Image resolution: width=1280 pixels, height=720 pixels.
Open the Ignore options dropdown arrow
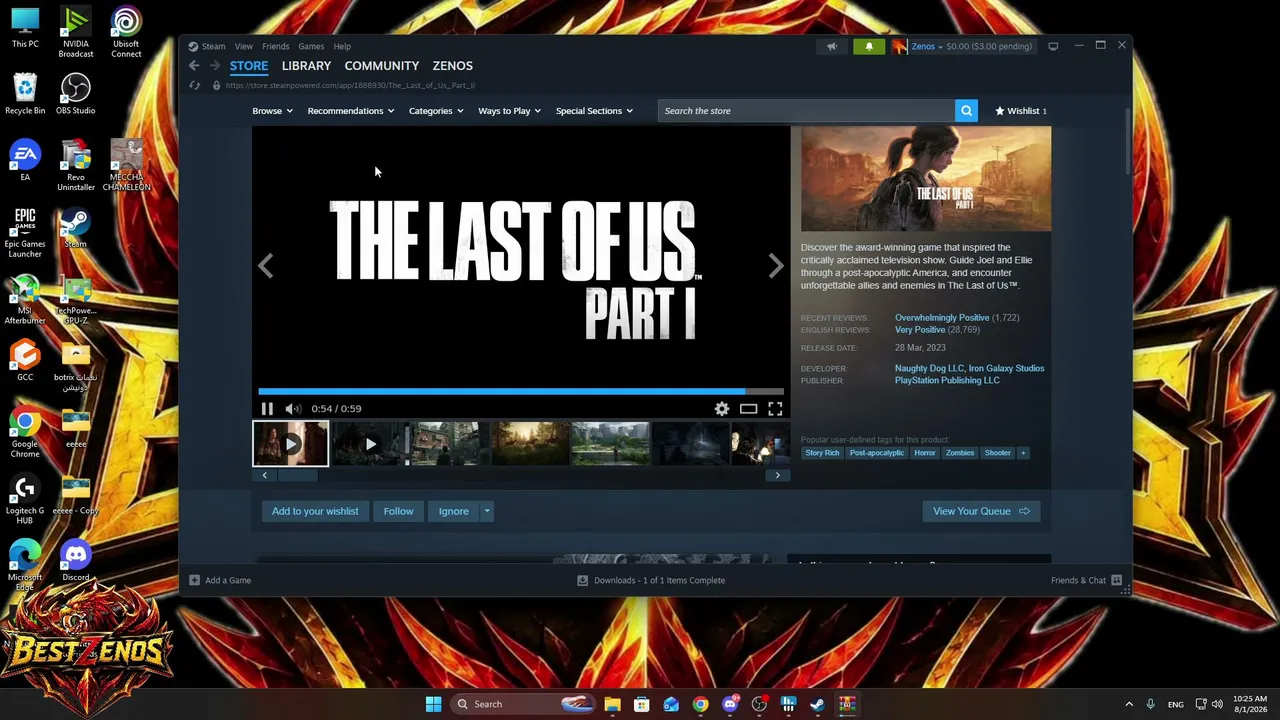pyautogui.click(x=487, y=511)
